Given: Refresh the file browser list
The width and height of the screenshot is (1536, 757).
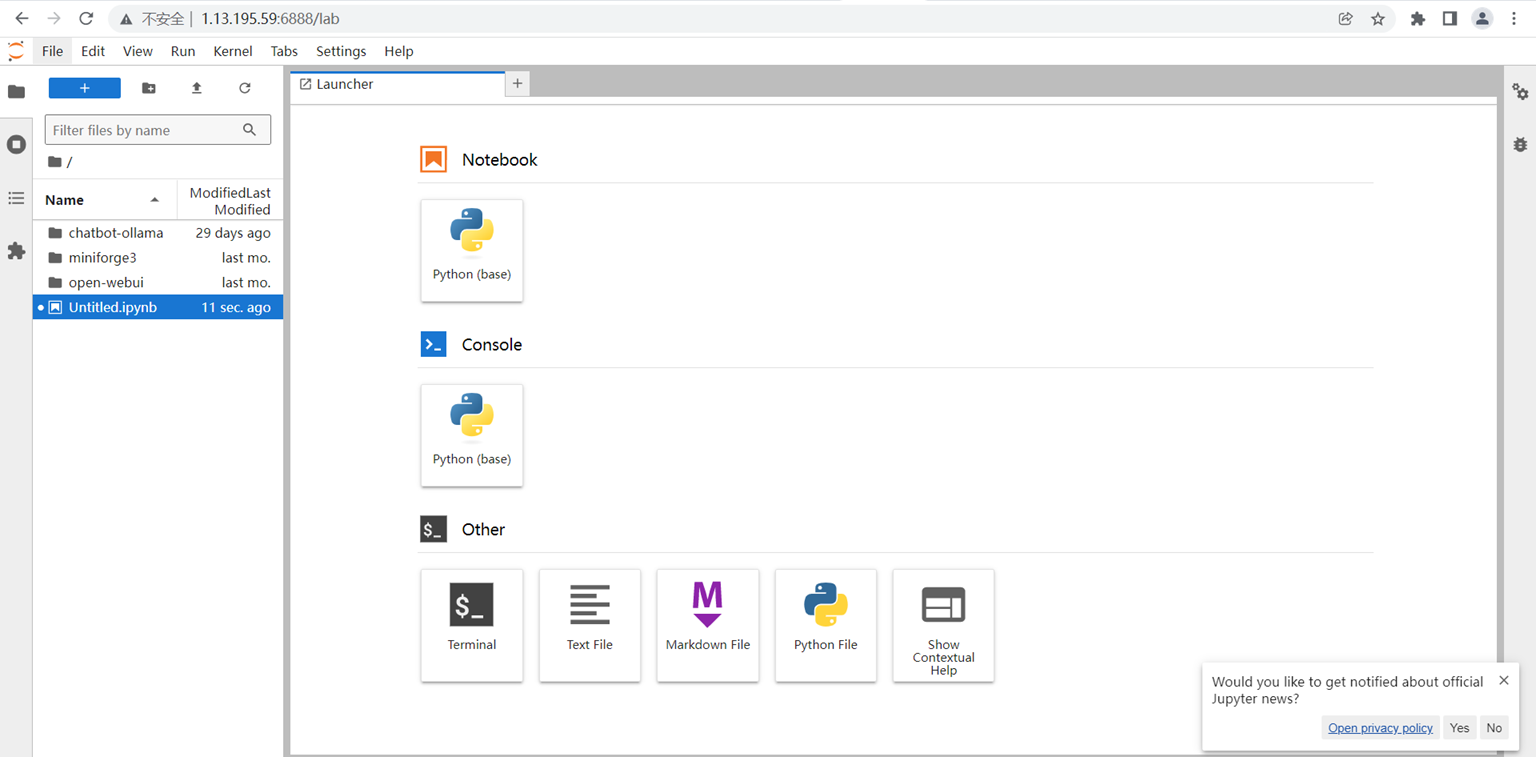Looking at the screenshot, I should coord(245,88).
